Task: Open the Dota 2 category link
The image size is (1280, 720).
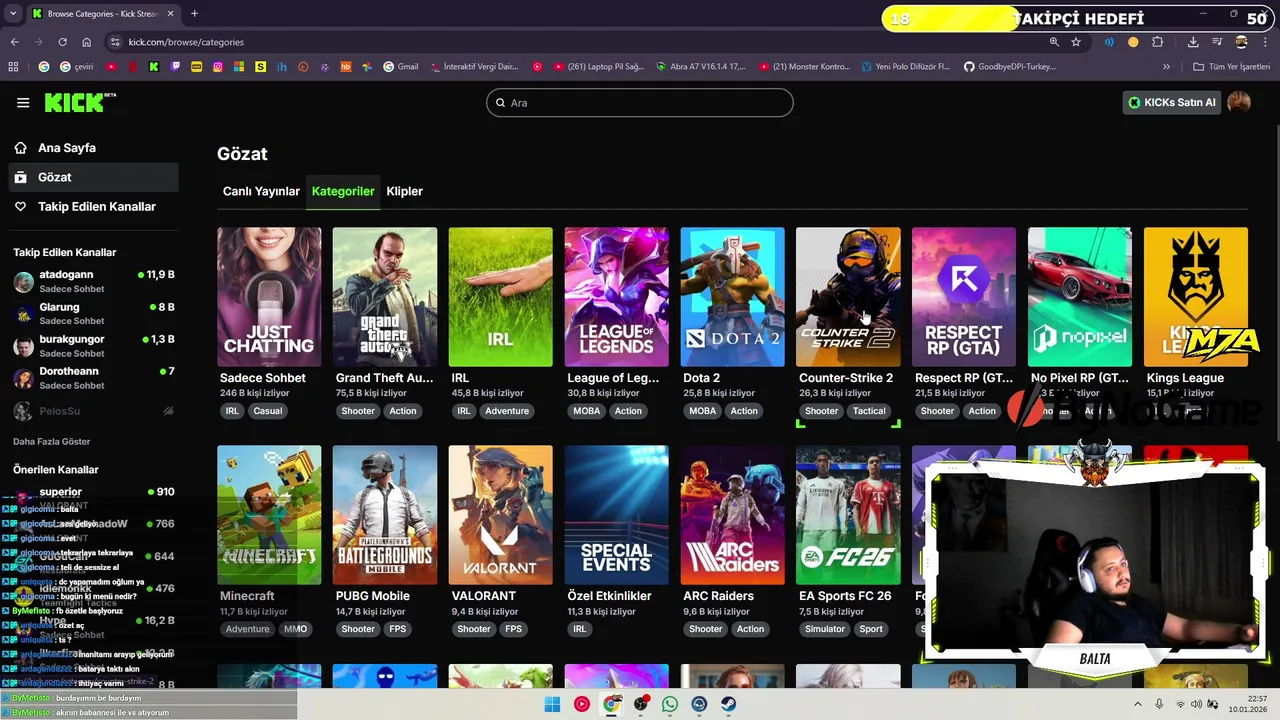Action: tap(701, 378)
